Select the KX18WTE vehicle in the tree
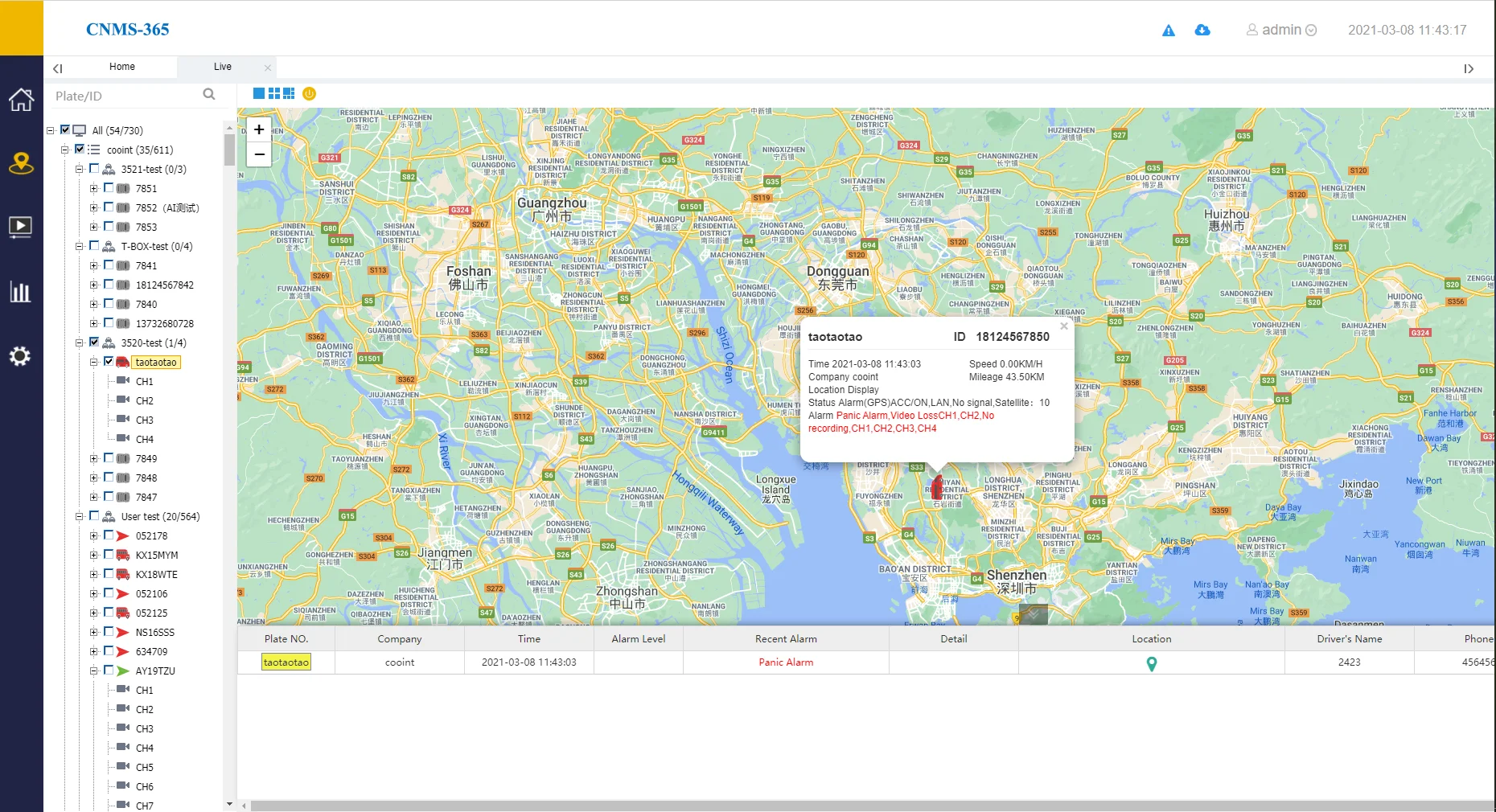This screenshot has height=812, width=1496. 157,575
